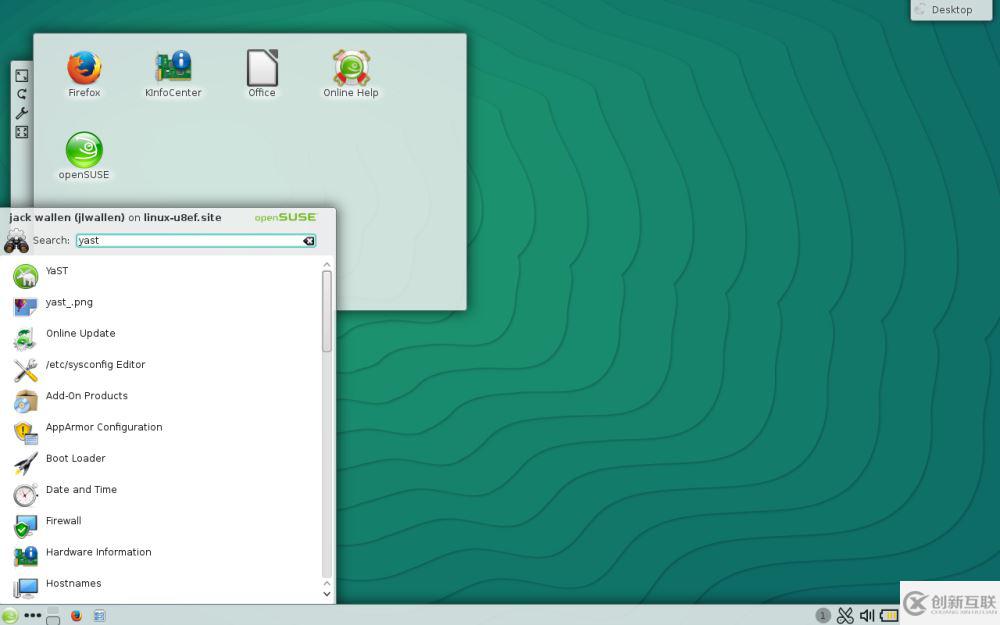Click scroll-up arrow atop results list
This screenshot has height=625, width=1000.
(x=327, y=264)
